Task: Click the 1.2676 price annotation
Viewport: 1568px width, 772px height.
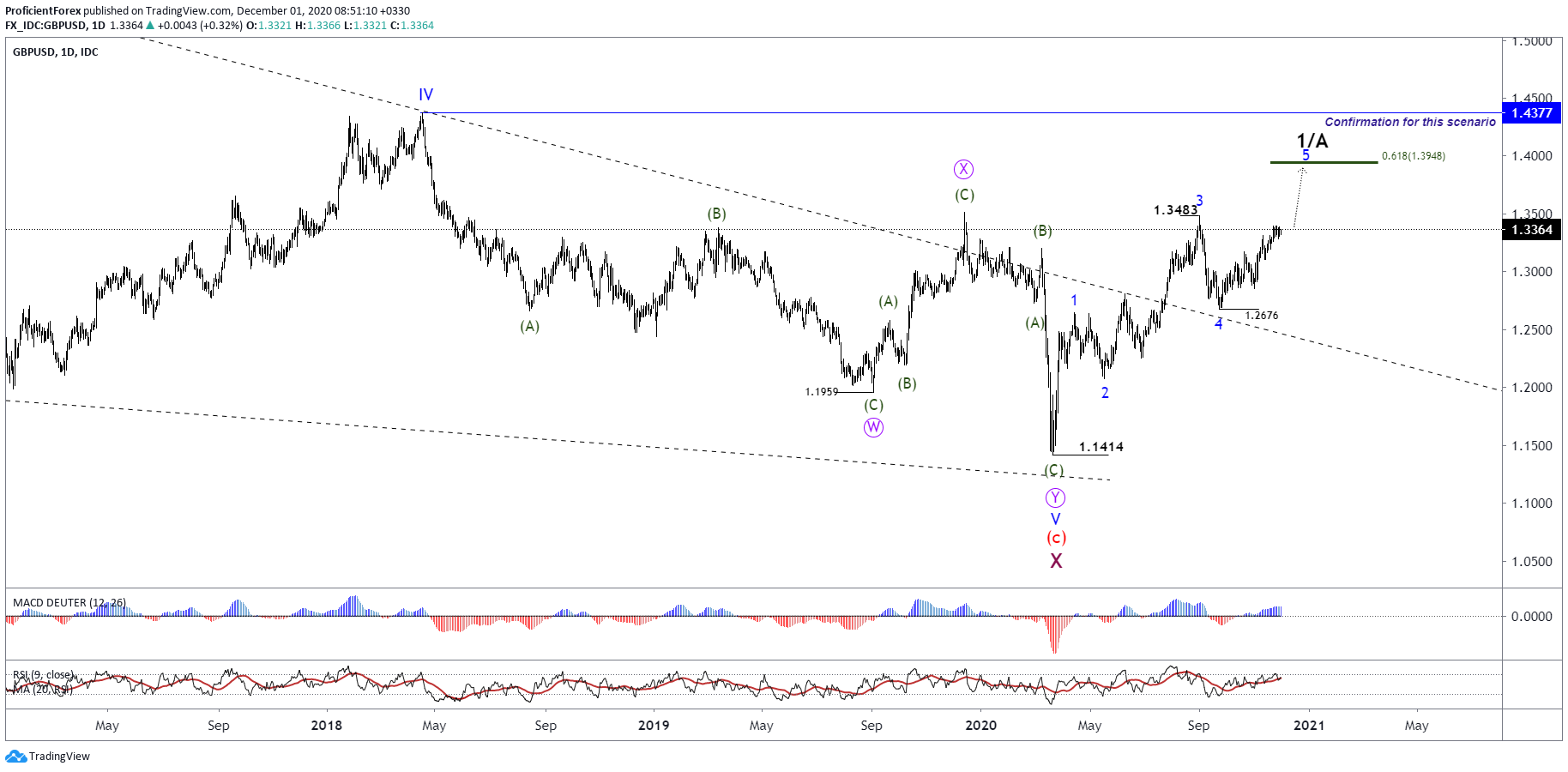Action: pos(1262,316)
